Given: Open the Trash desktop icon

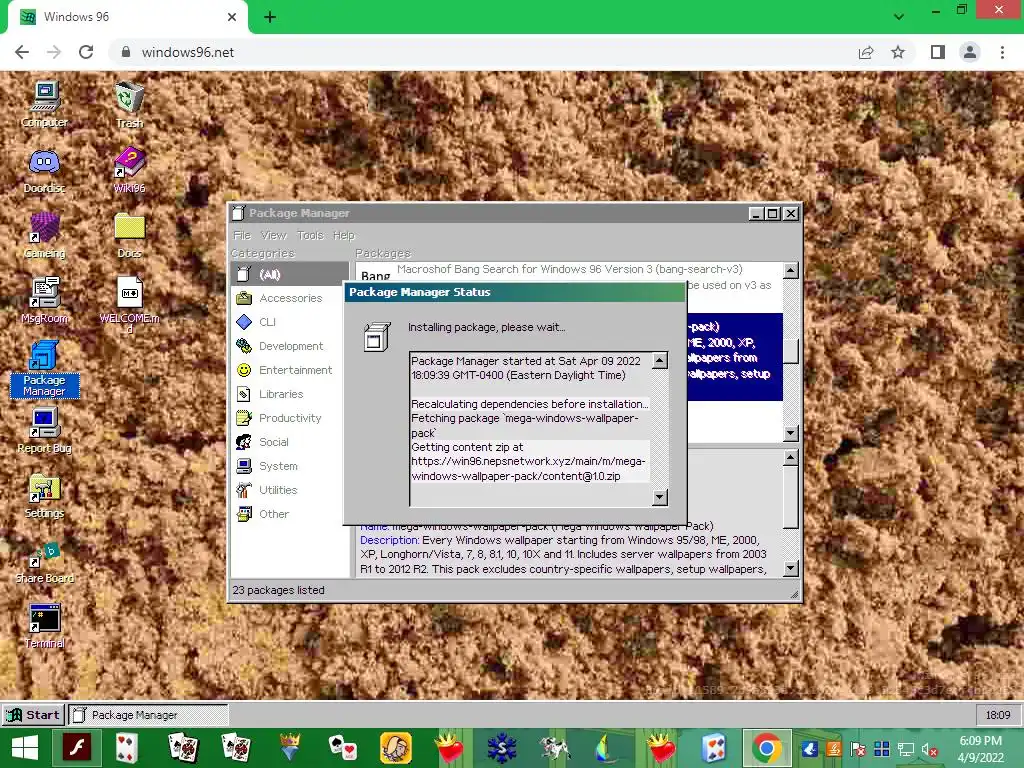Looking at the screenshot, I should click(x=129, y=104).
